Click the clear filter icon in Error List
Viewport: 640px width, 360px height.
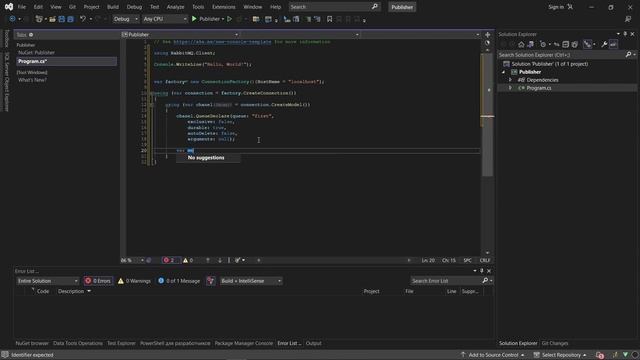[x=211, y=281]
